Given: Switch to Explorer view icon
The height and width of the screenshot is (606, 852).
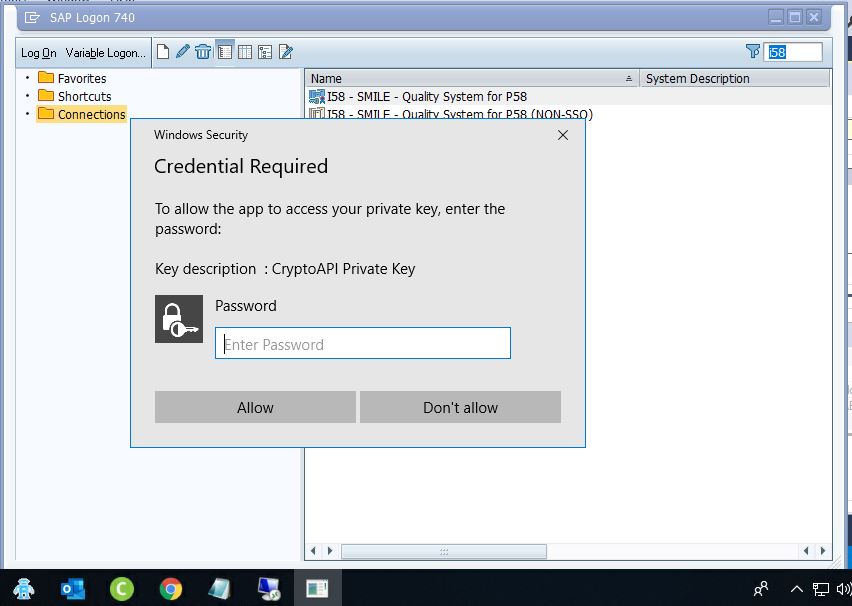Looking at the screenshot, I should 224,52.
